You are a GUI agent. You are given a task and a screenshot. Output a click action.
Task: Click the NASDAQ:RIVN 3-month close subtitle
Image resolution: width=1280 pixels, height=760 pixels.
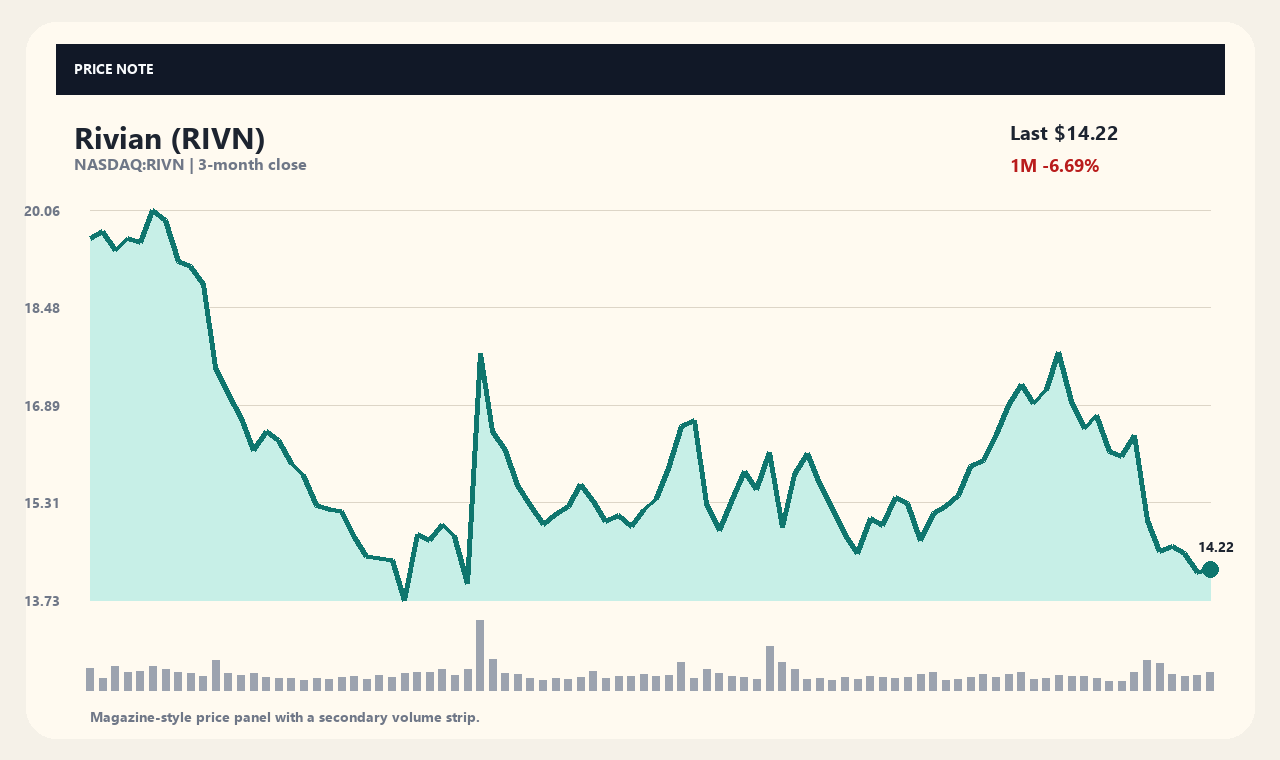tap(190, 165)
